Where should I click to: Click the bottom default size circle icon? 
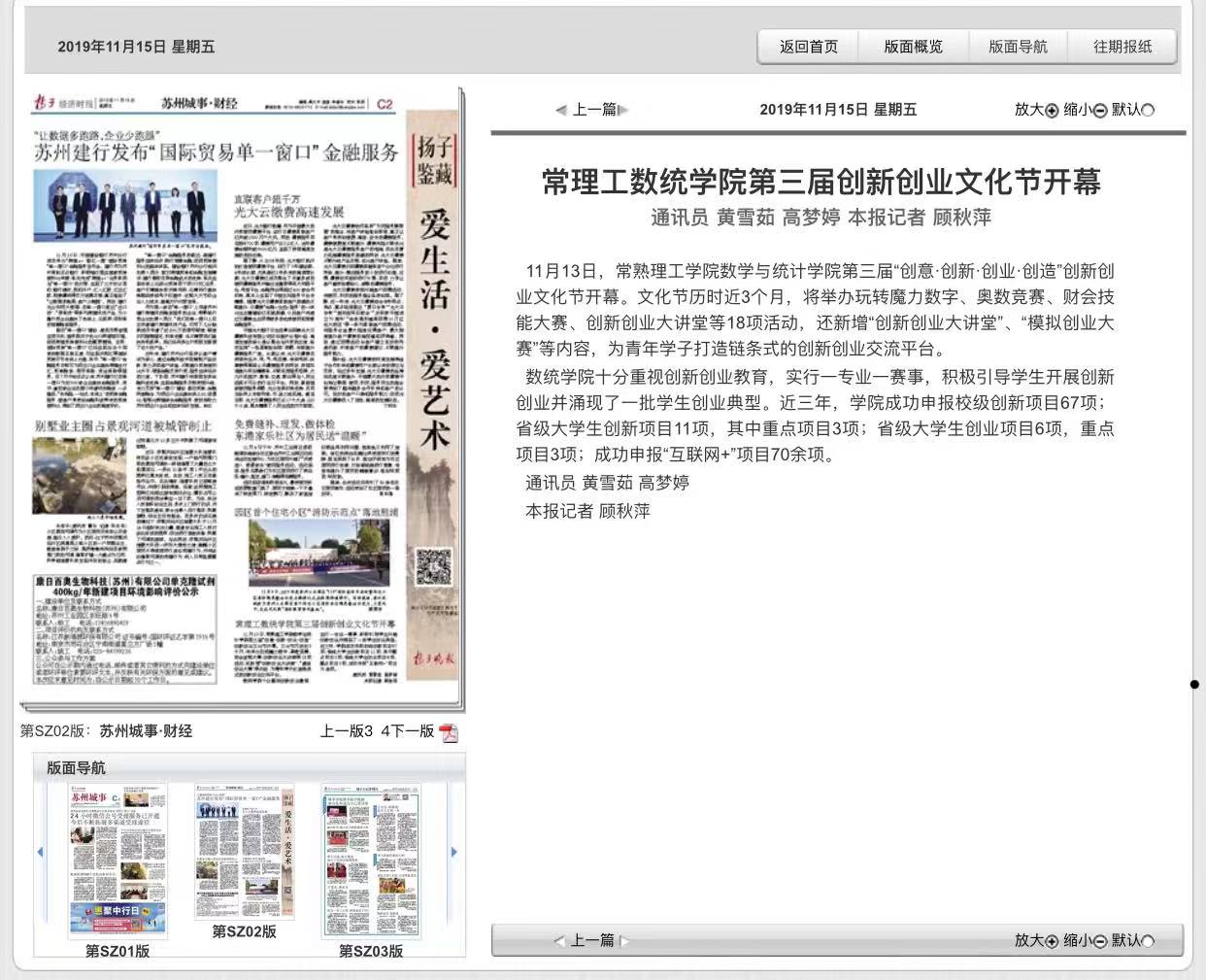point(1149,941)
